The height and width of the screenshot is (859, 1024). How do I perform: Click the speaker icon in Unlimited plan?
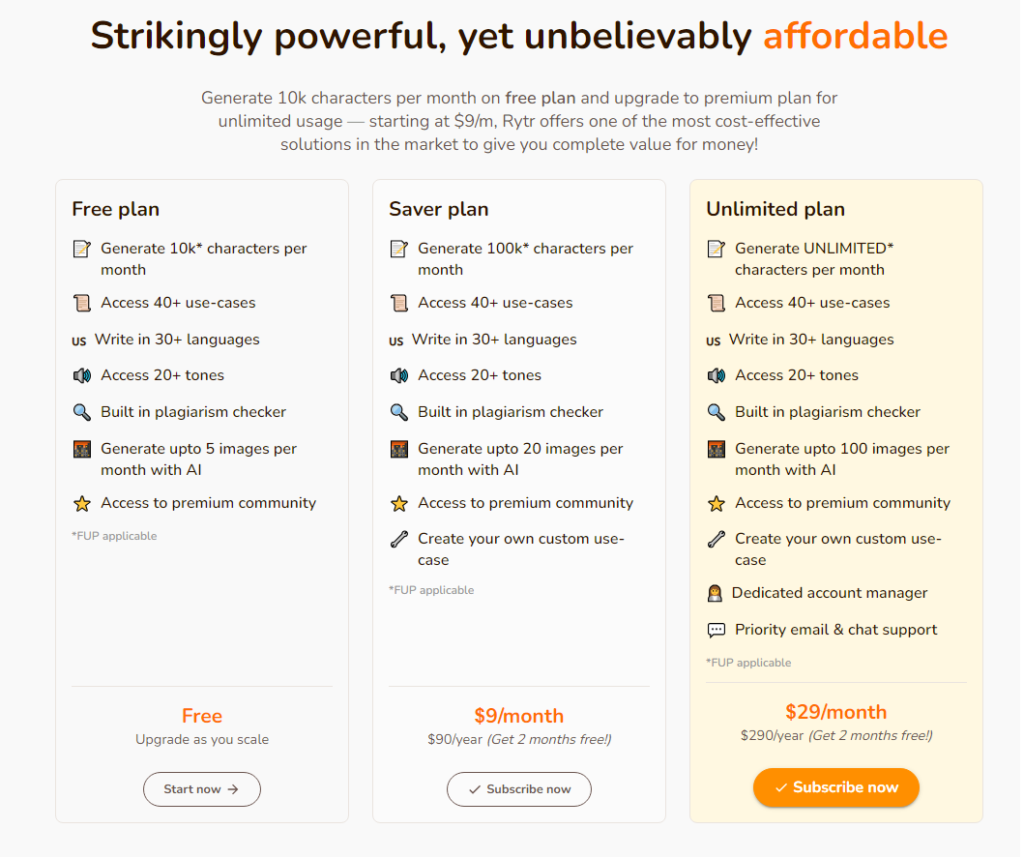(x=716, y=376)
